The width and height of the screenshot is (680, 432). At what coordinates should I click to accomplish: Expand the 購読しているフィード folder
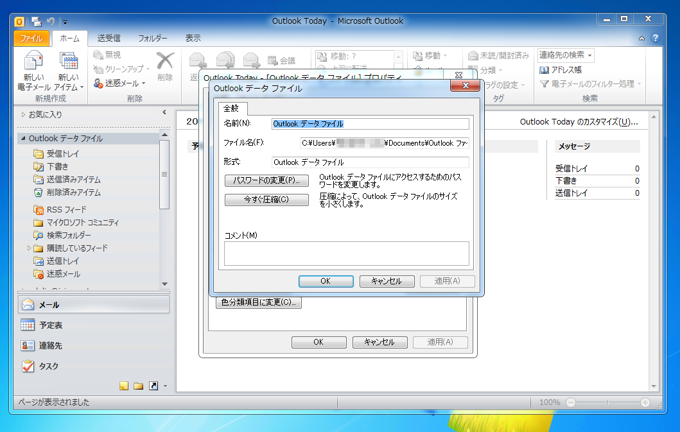coord(29,248)
